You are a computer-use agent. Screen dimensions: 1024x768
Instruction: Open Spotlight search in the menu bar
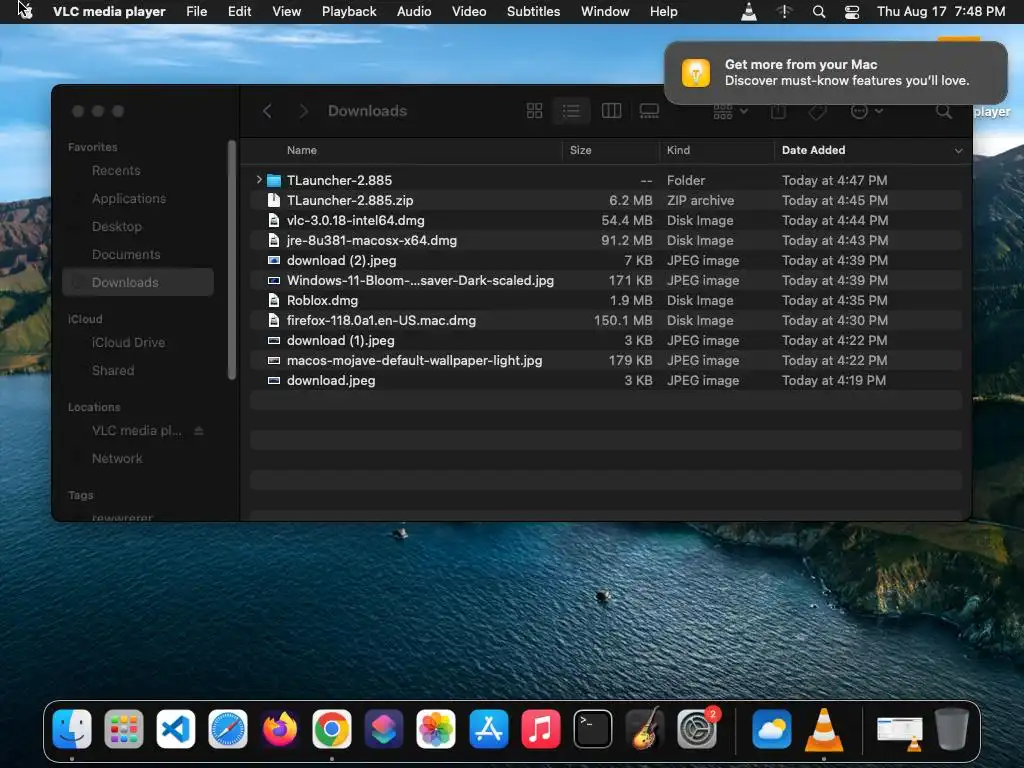[818, 12]
